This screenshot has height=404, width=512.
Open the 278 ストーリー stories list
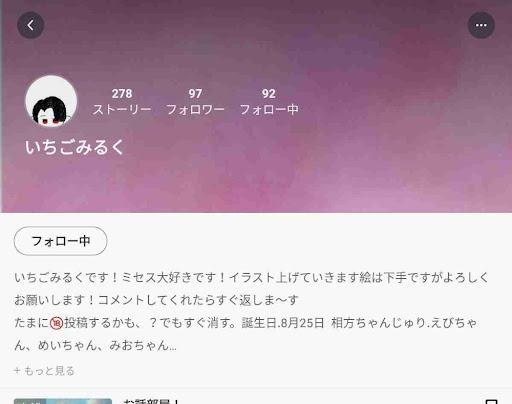[x=122, y=102]
